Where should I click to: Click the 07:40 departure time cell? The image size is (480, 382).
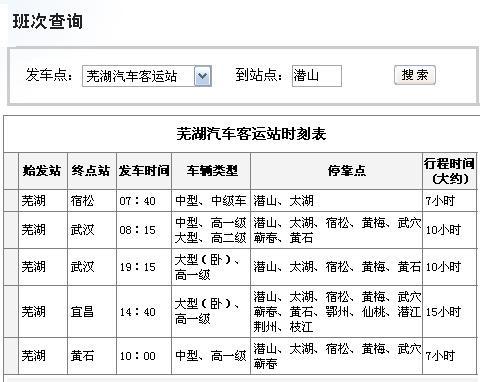click(144, 201)
